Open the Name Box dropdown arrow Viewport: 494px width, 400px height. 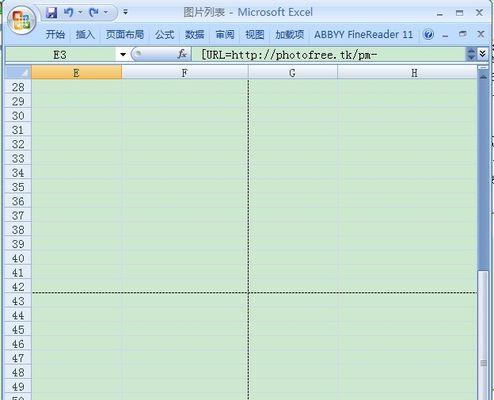point(123,54)
